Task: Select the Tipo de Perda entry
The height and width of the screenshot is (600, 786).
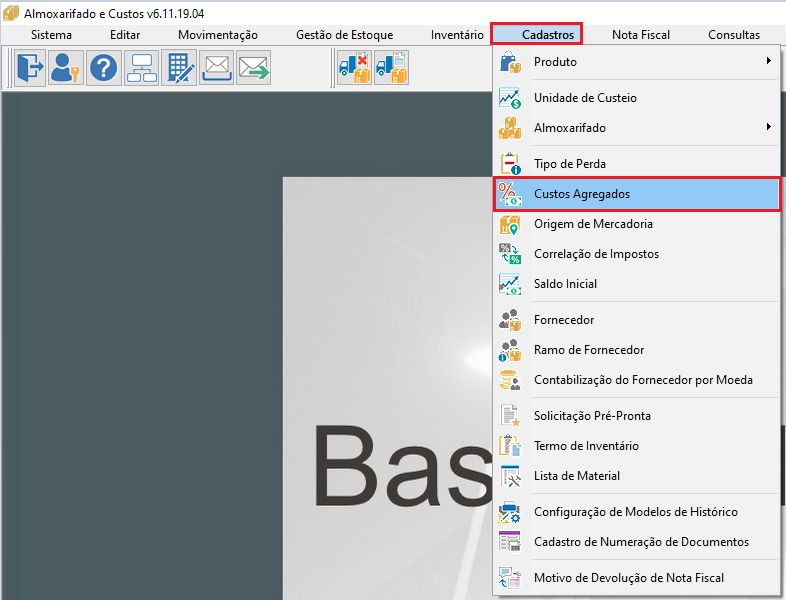Action: click(x=637, y=164)
